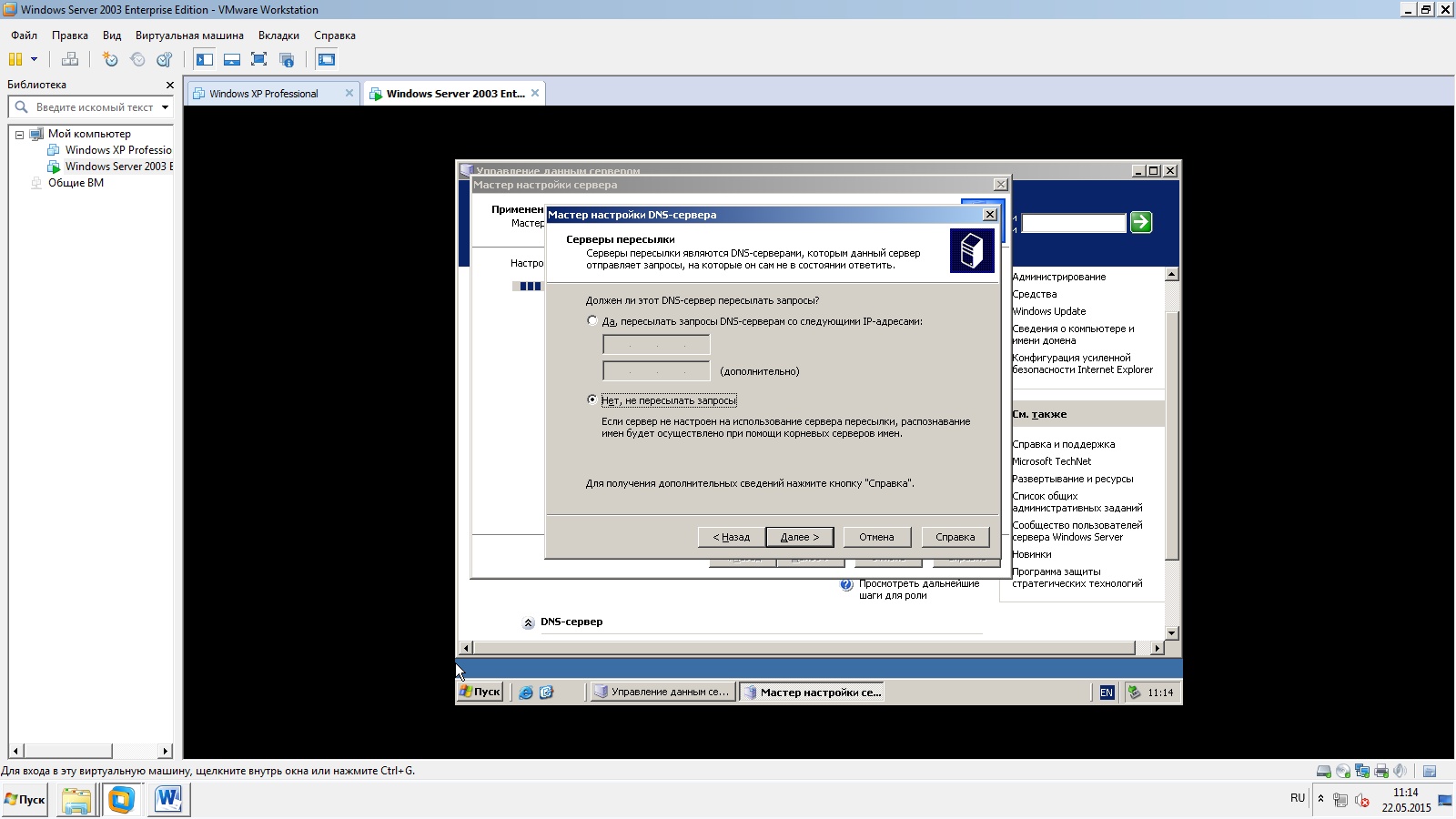
Task: Open the Microsoft TechNet link
Action: click(x=1051, y=461)
